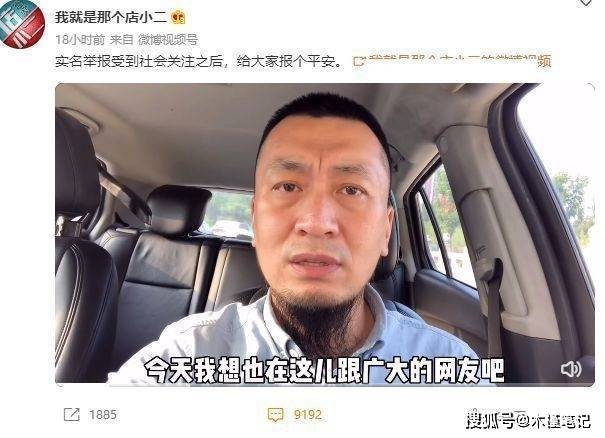This screenshot has height=438, width=605.
Task: Expand the post options chevron at top right
Action: click(586, 3)
